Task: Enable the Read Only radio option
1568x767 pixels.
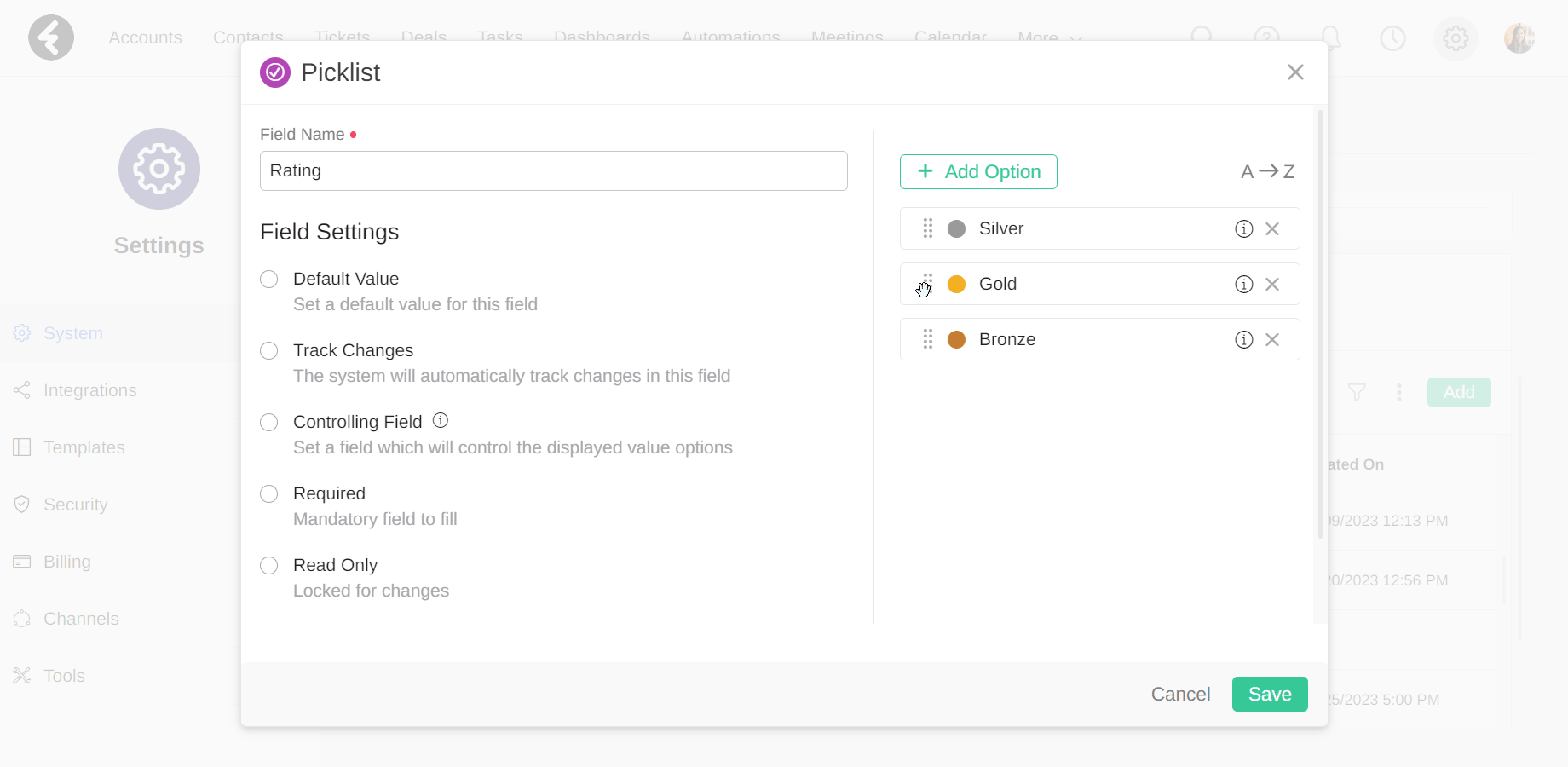Action: point(269,566)
